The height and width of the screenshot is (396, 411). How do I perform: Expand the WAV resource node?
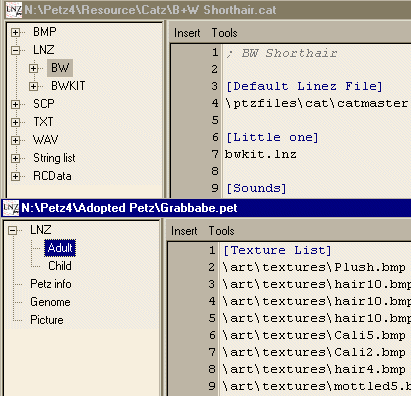pyautogui.click(x=15, y=140)
